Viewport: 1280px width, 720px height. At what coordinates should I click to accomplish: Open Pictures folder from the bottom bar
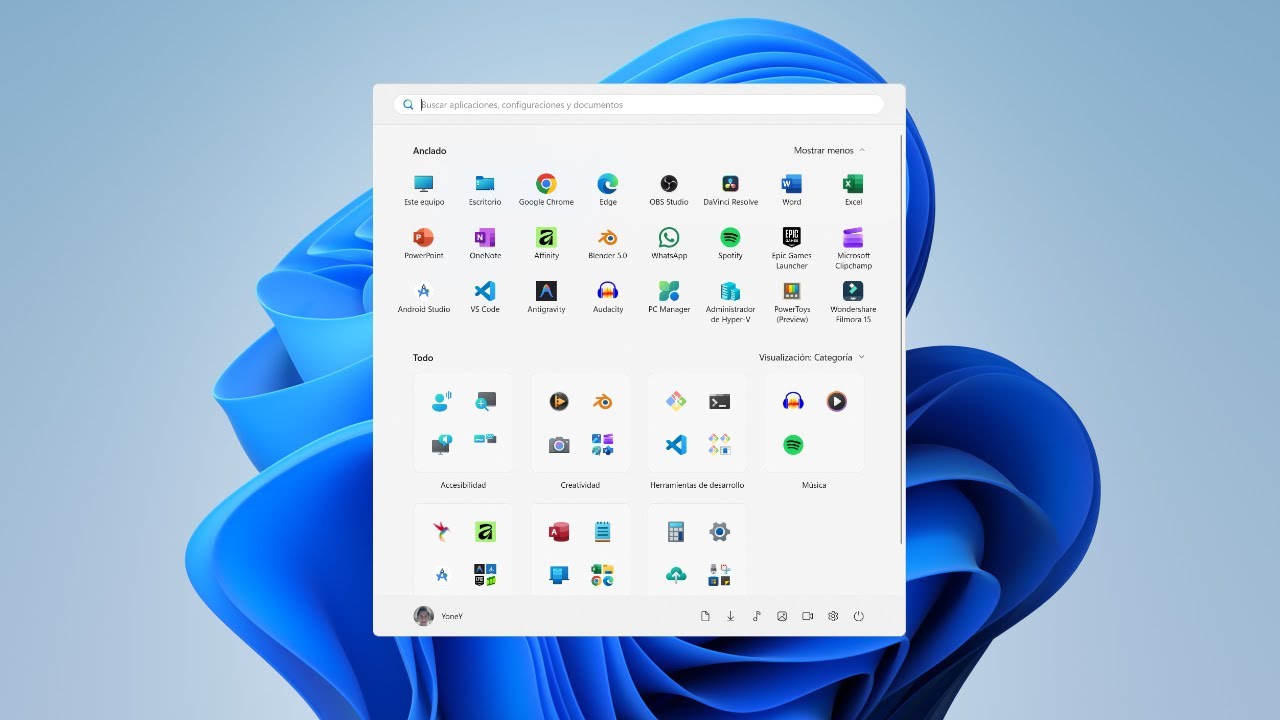point(782,616)
